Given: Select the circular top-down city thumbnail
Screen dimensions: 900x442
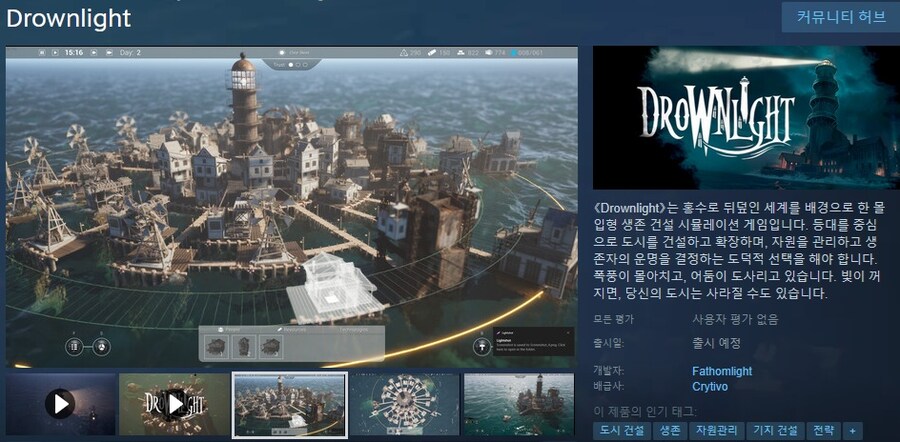Looking at the screenshot, I should tap(404, 404).
